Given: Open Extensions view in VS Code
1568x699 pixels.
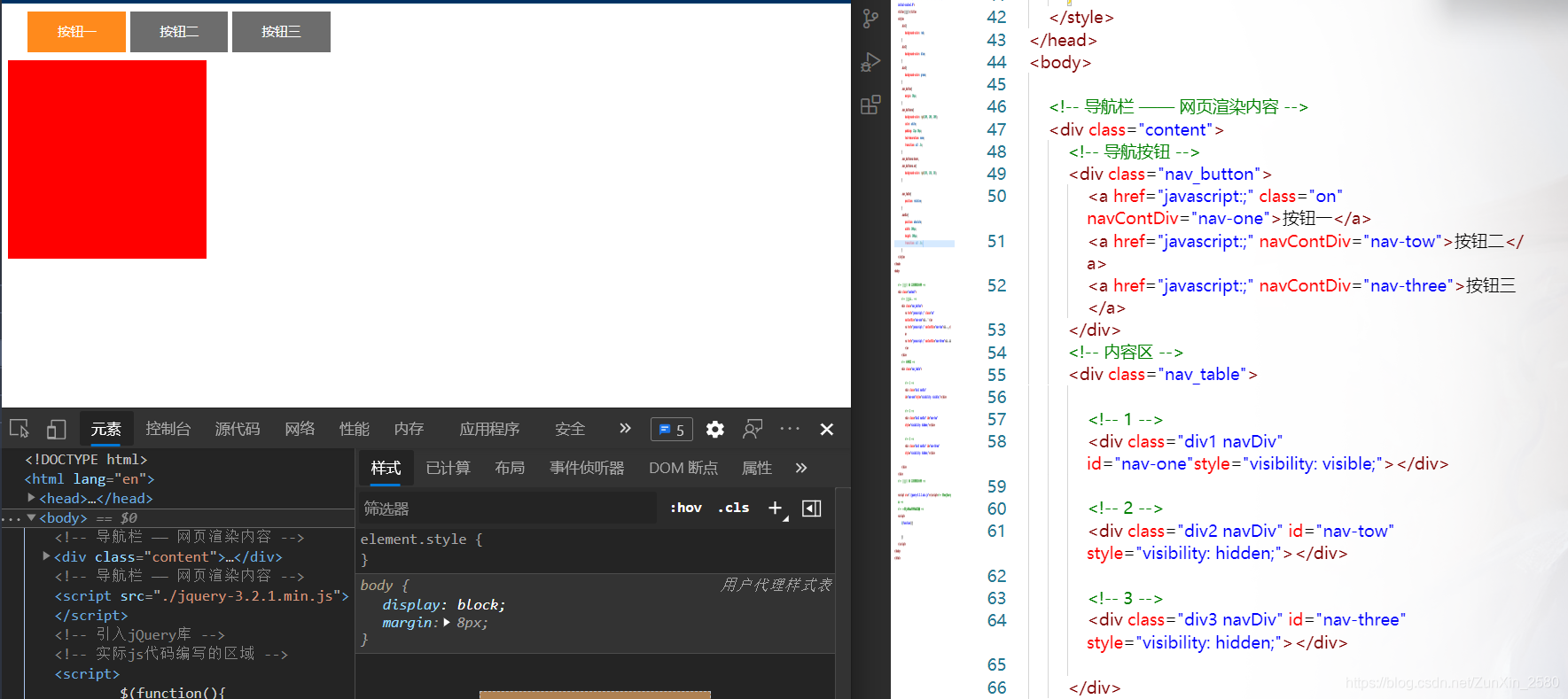Looking at the screenshot, I should (870, 105).
